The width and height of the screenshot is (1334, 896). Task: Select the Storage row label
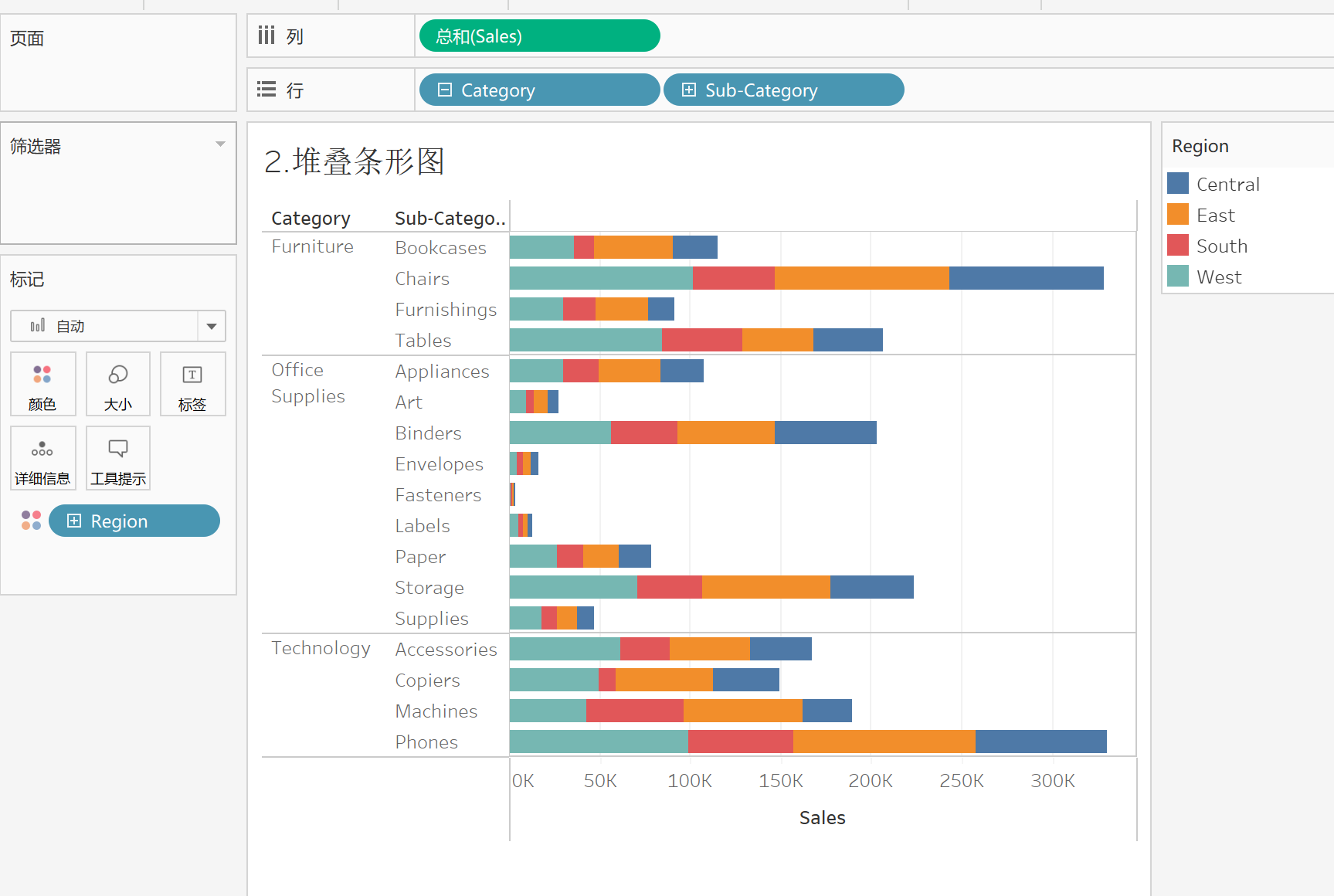point(429,588)
